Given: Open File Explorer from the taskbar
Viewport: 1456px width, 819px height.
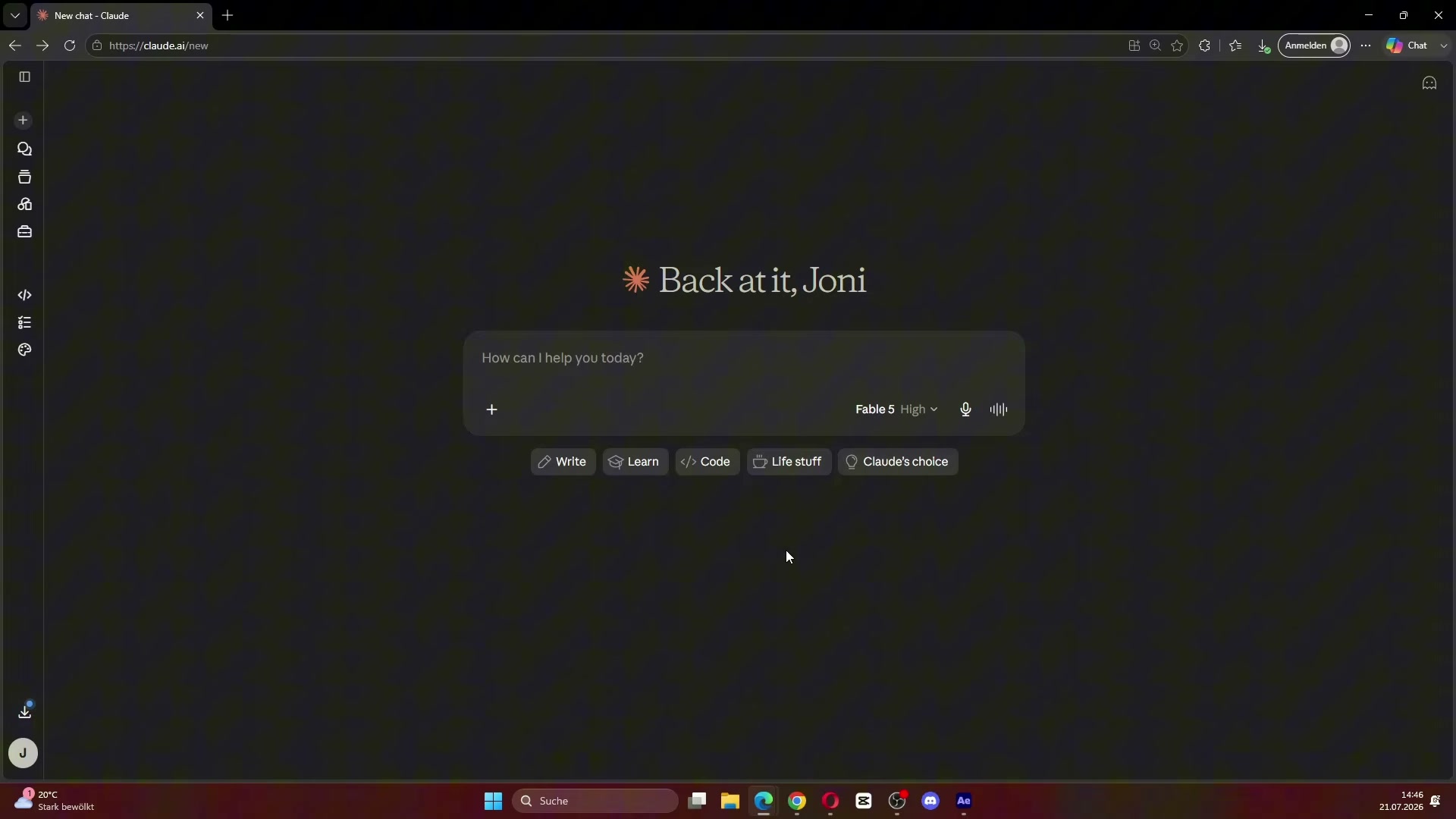Looking at the screenshot, I should pos(730,801).
